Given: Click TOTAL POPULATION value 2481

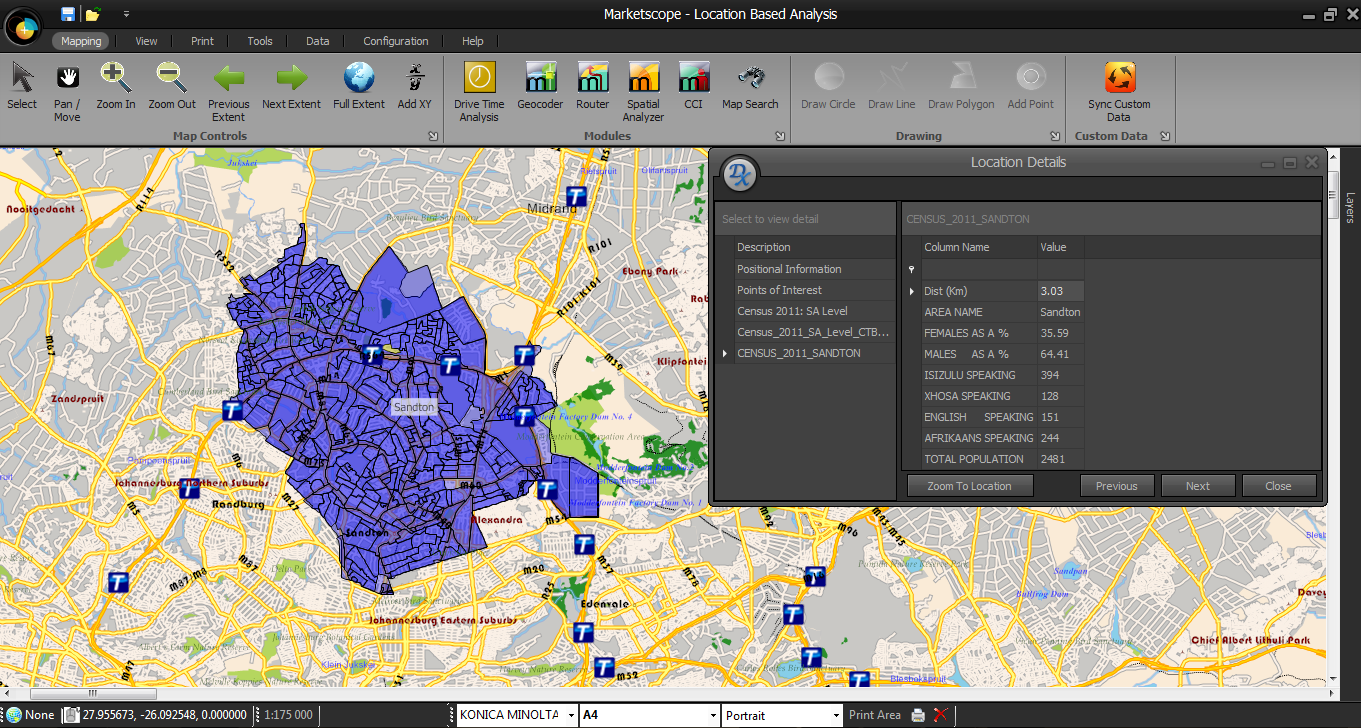Looking at the screenshot, I should coord(1060,459).
